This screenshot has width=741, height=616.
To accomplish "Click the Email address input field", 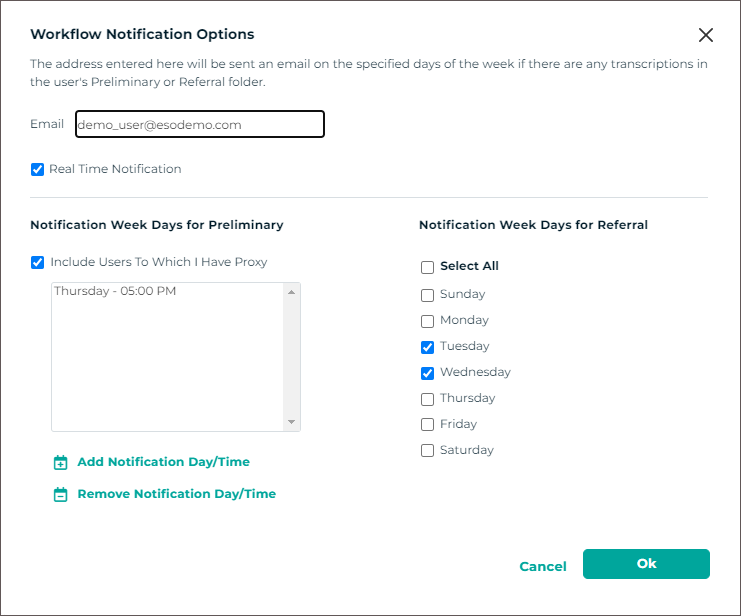I will [x=199, y=125].
